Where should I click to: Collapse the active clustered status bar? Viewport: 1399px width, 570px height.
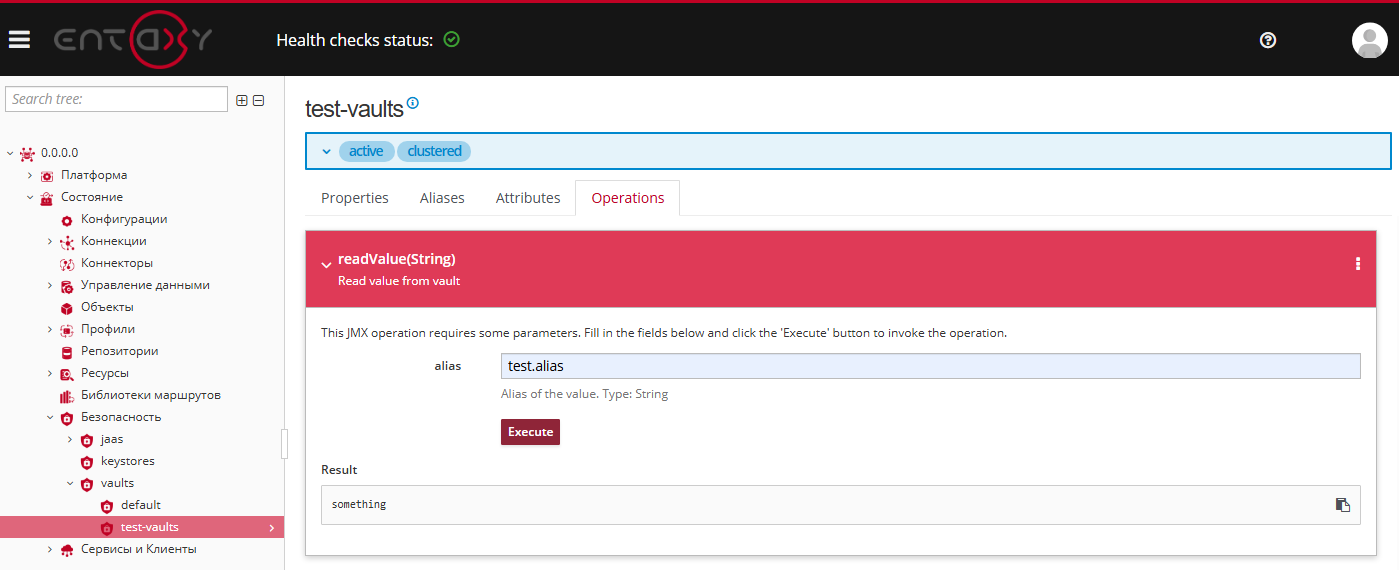coord(326,152)
